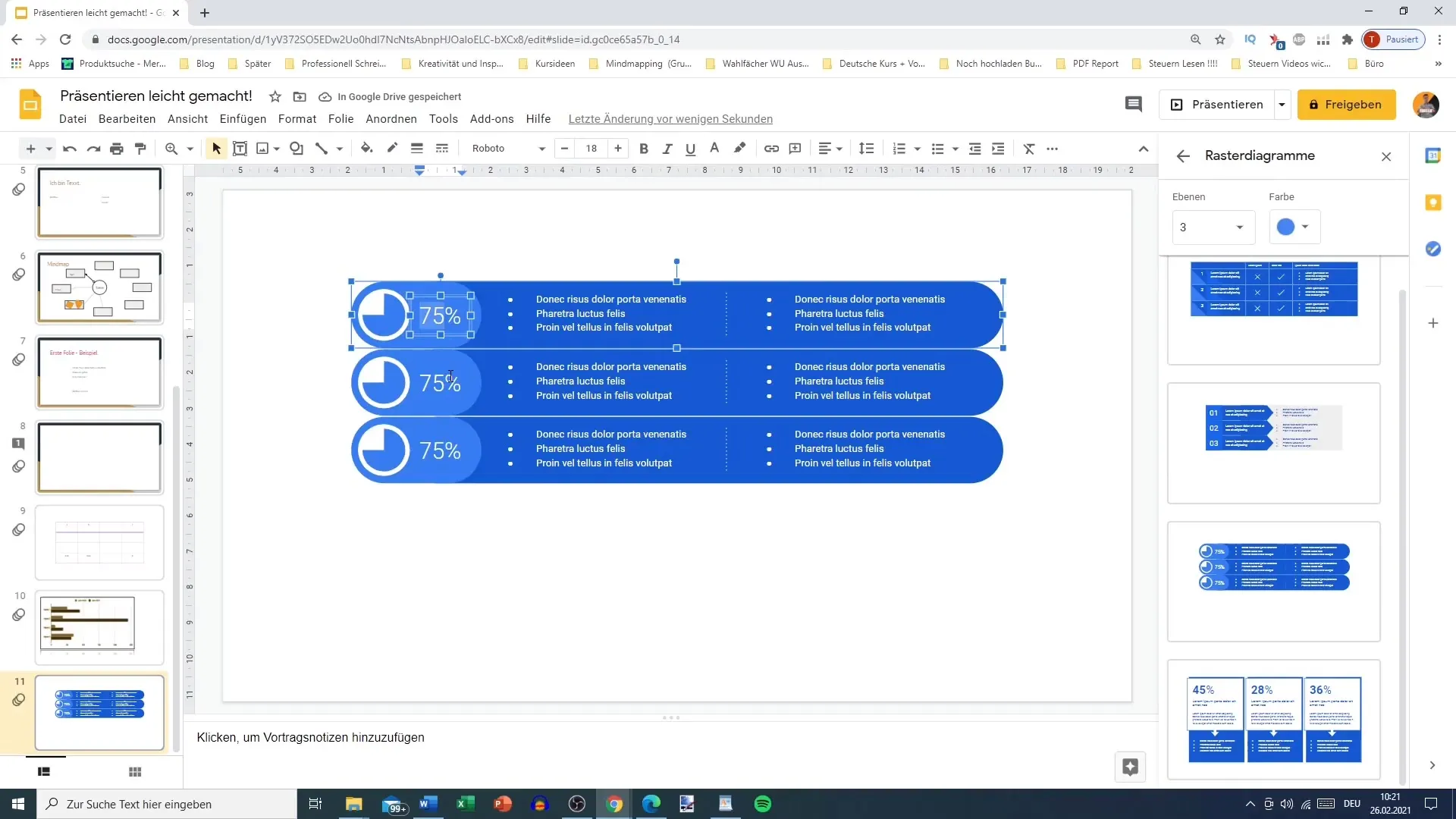
Task: Open the text alignment dropdown
Action: tap(830, 149)
